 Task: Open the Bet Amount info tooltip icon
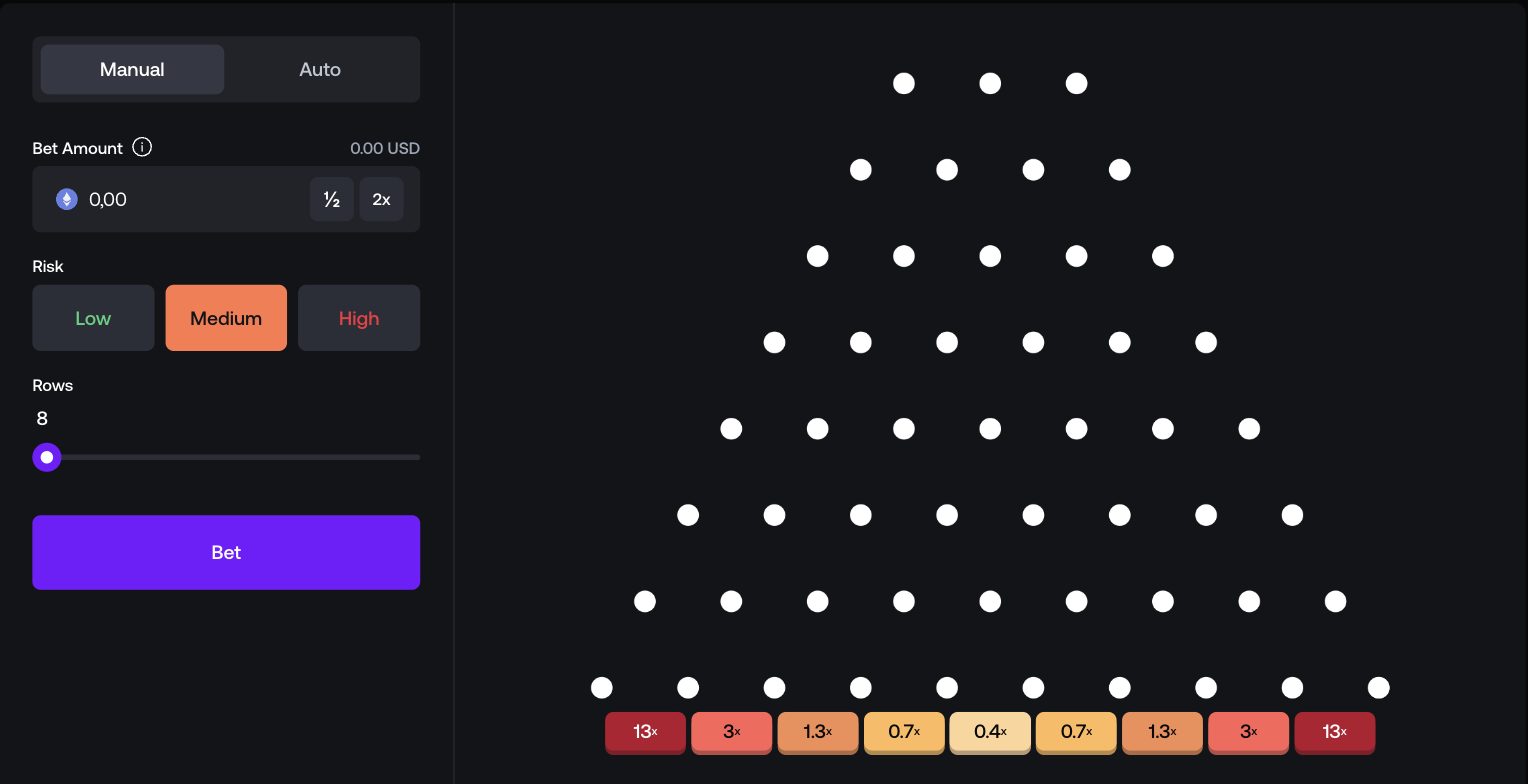coord(142,147)
